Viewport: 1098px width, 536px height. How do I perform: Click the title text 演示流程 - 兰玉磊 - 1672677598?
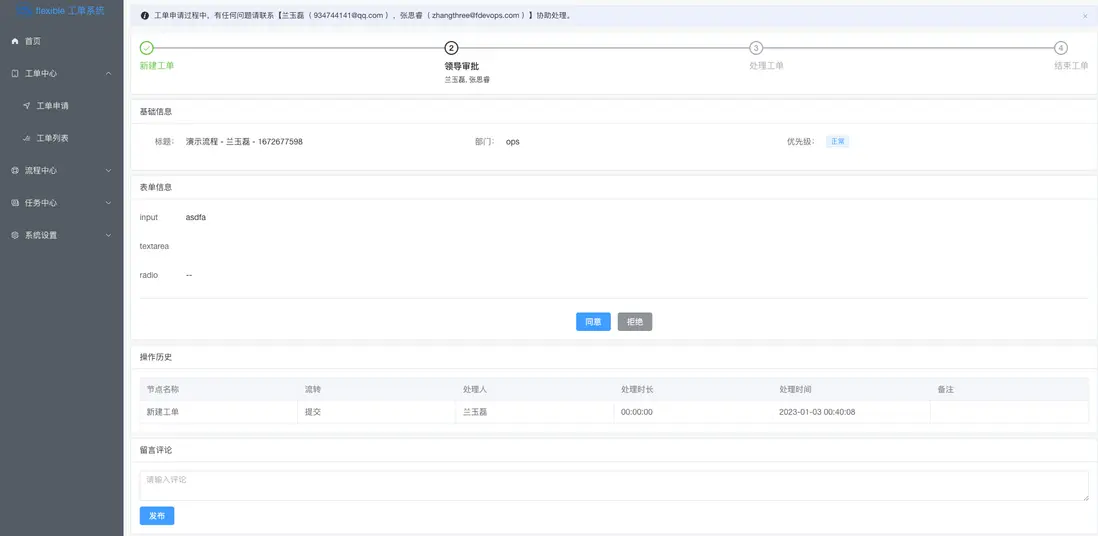[244, 142]
